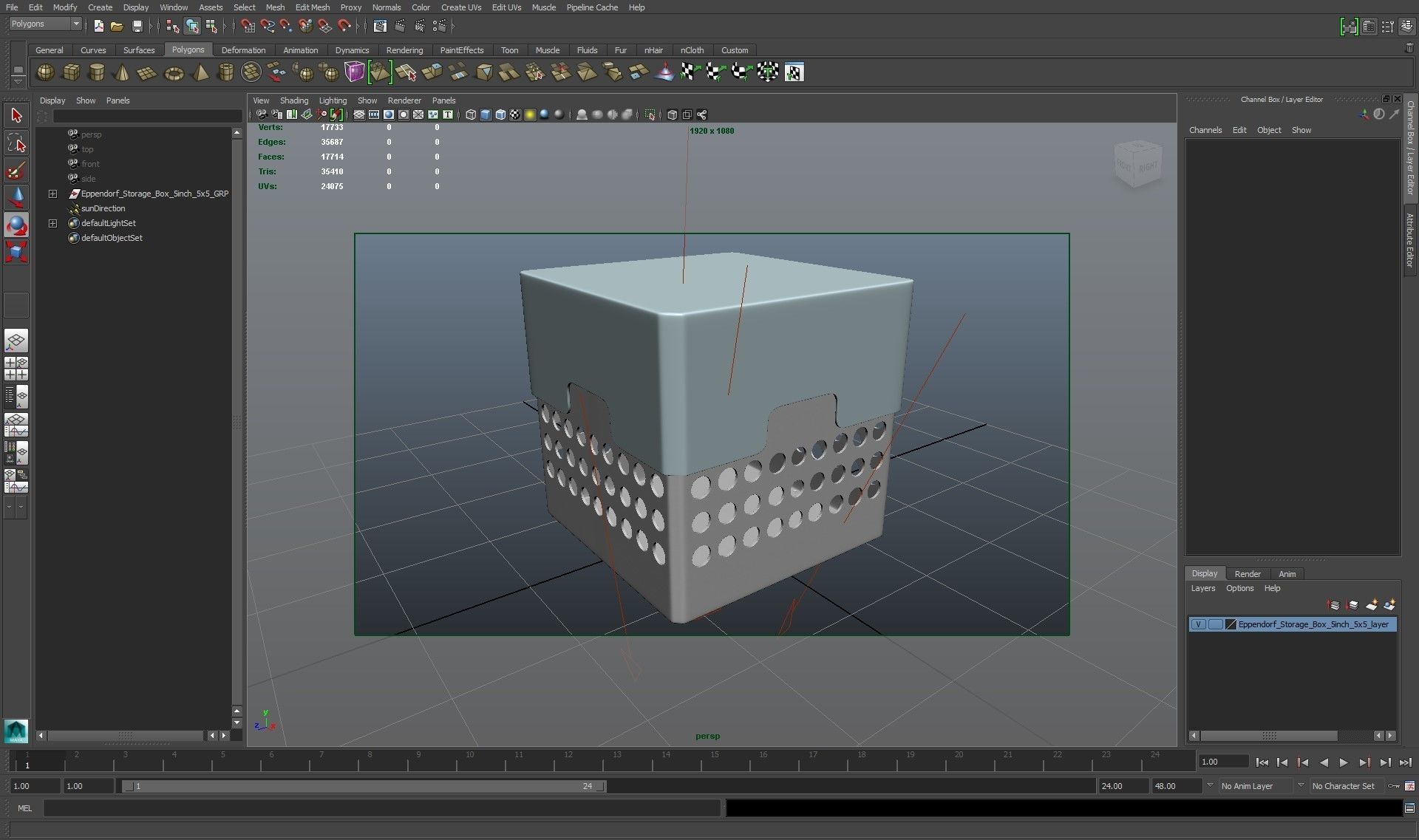Open the UV texture editor shelf icon

pos(794,72)
